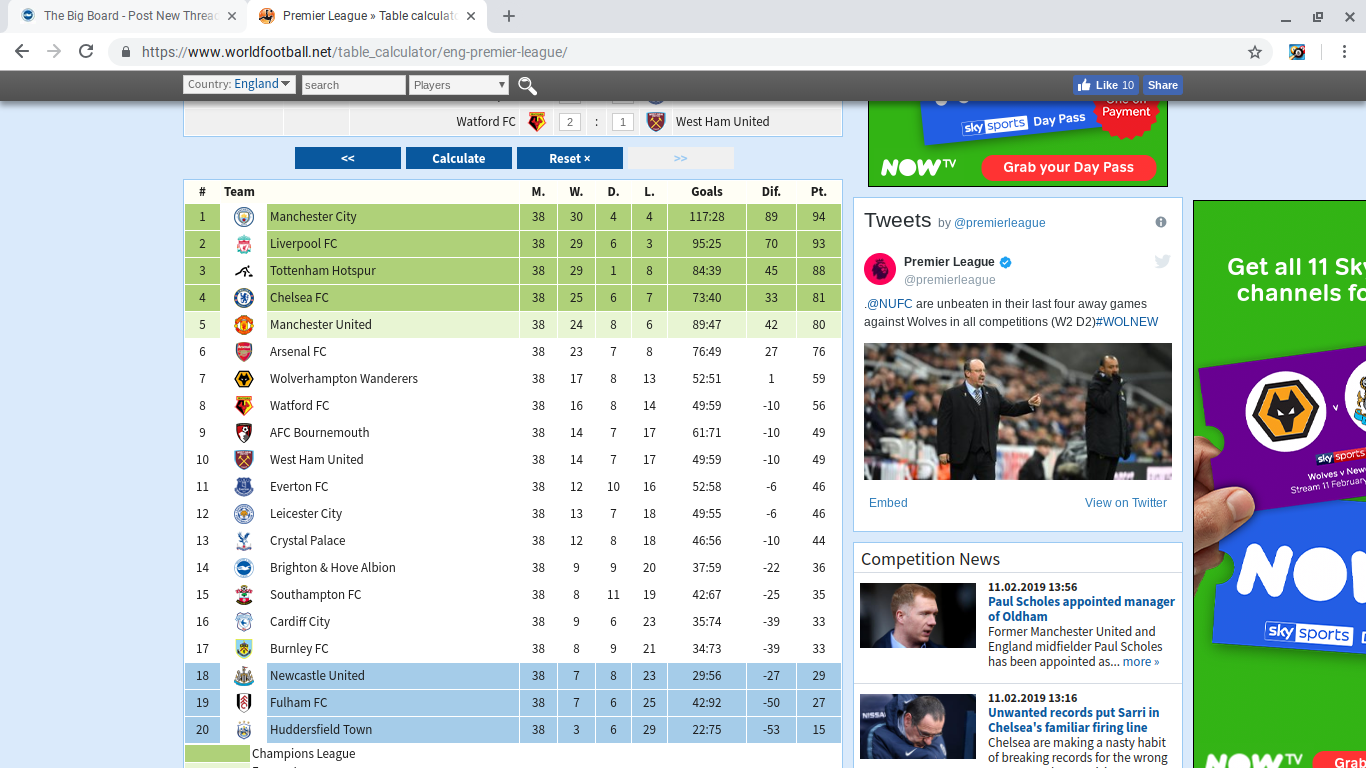
Task: Edit West Ham United away score box
Action: (x=623, y=122)
